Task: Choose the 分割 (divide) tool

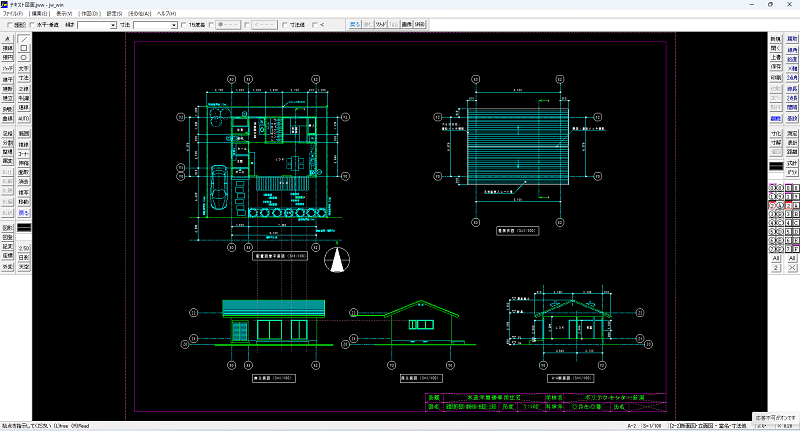Action: 7,143
